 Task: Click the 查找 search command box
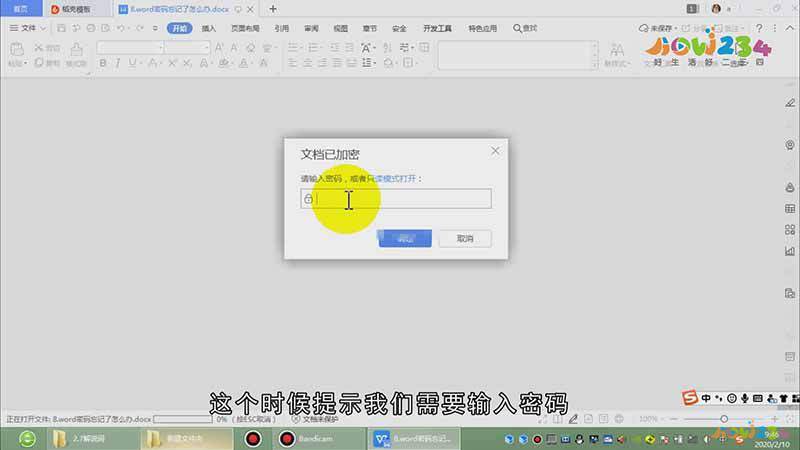(525, 28)
